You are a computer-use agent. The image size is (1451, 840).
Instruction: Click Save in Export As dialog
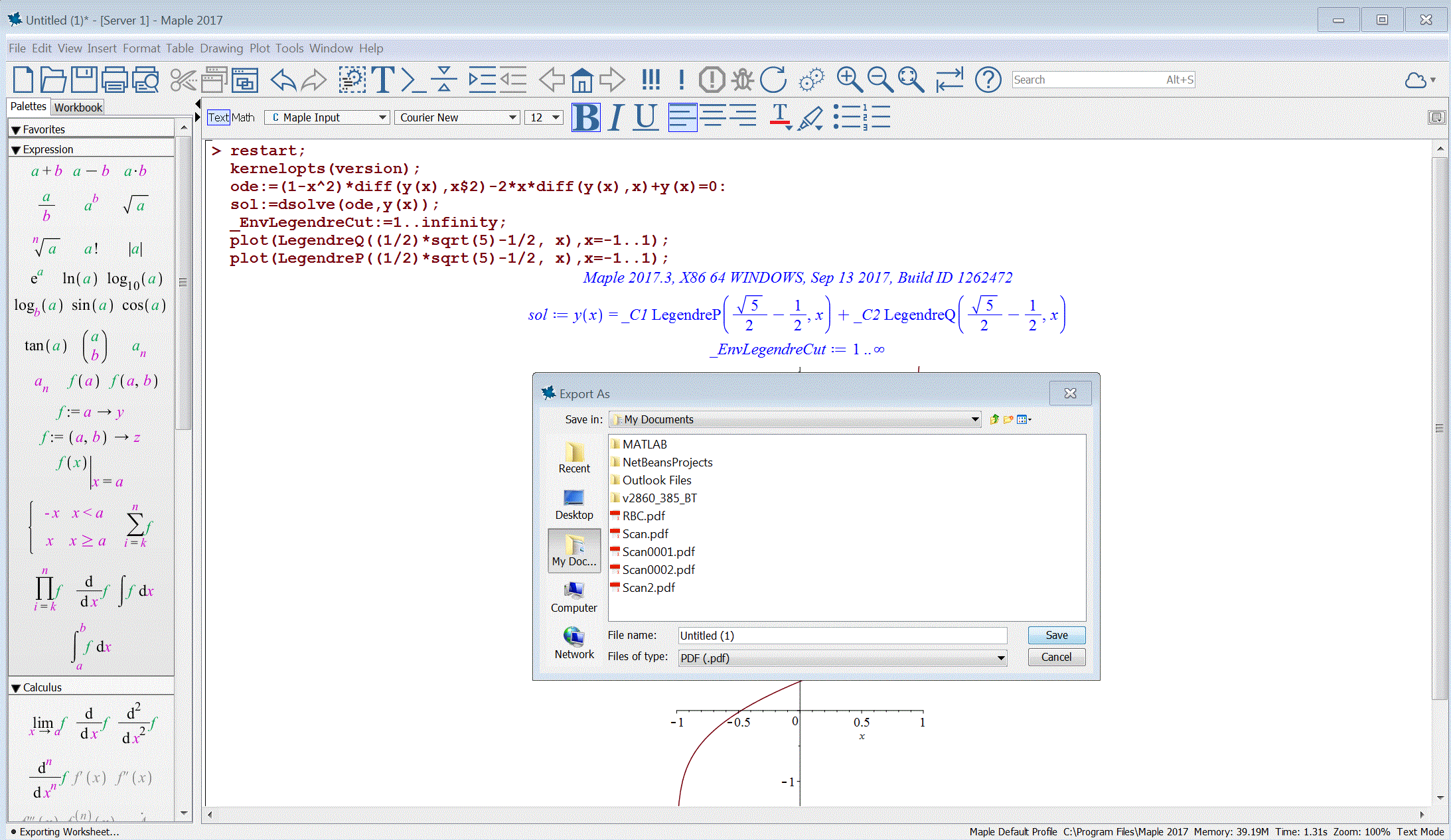click(1057, 635)
